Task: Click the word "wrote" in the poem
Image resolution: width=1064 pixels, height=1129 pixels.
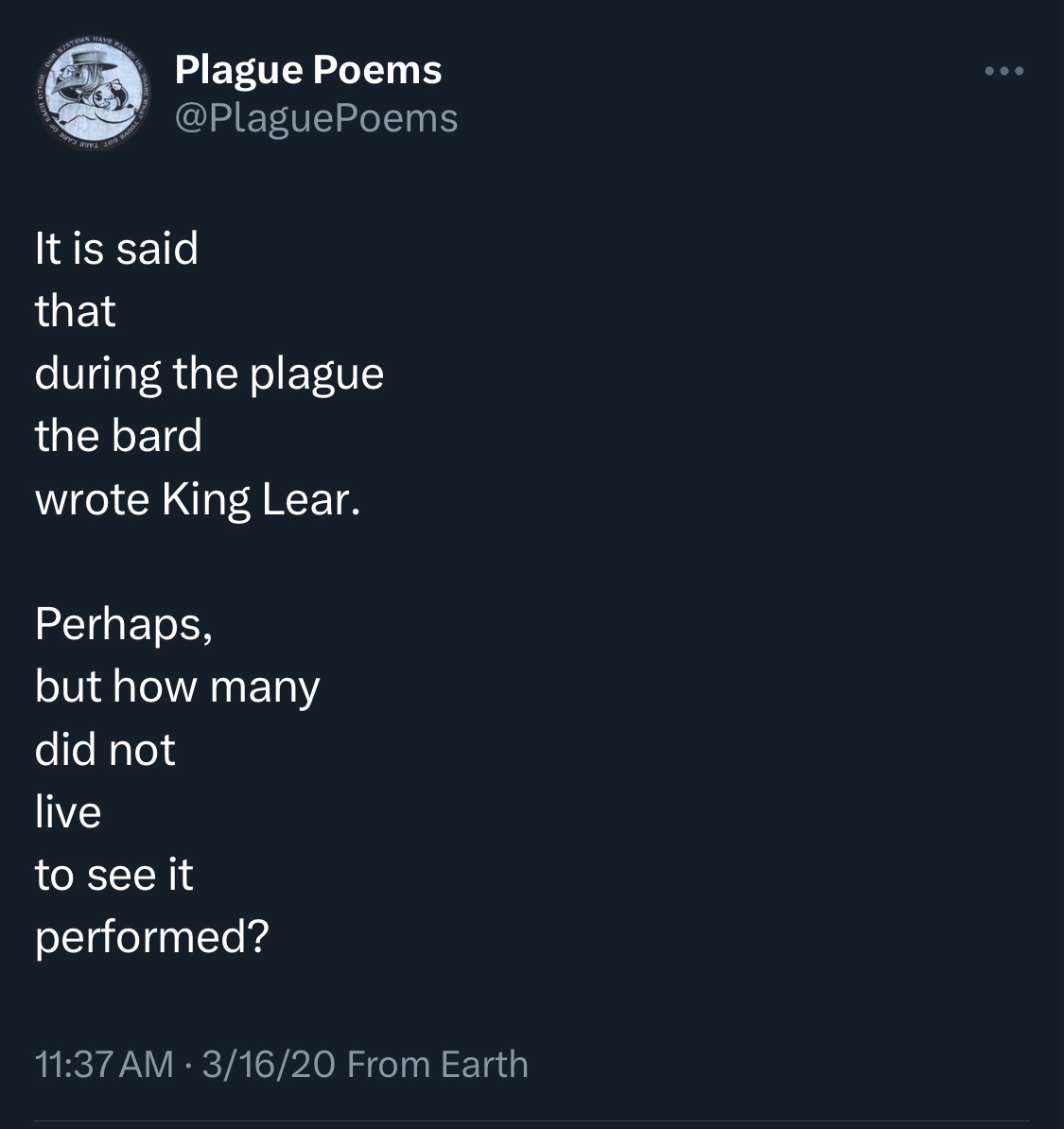Action: click(x=92, y=499)
